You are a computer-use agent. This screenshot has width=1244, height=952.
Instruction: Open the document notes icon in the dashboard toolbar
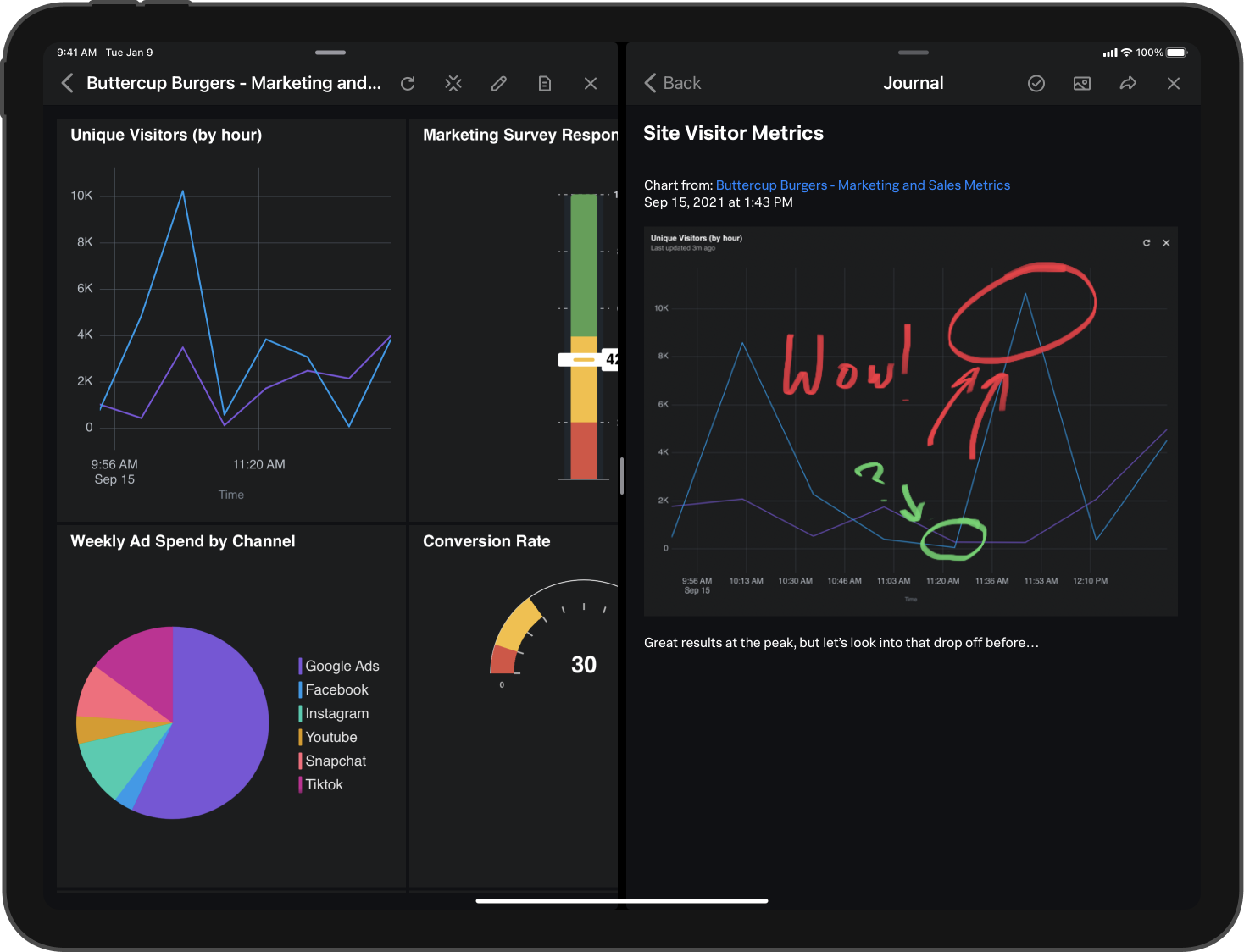tap(545, 83)
